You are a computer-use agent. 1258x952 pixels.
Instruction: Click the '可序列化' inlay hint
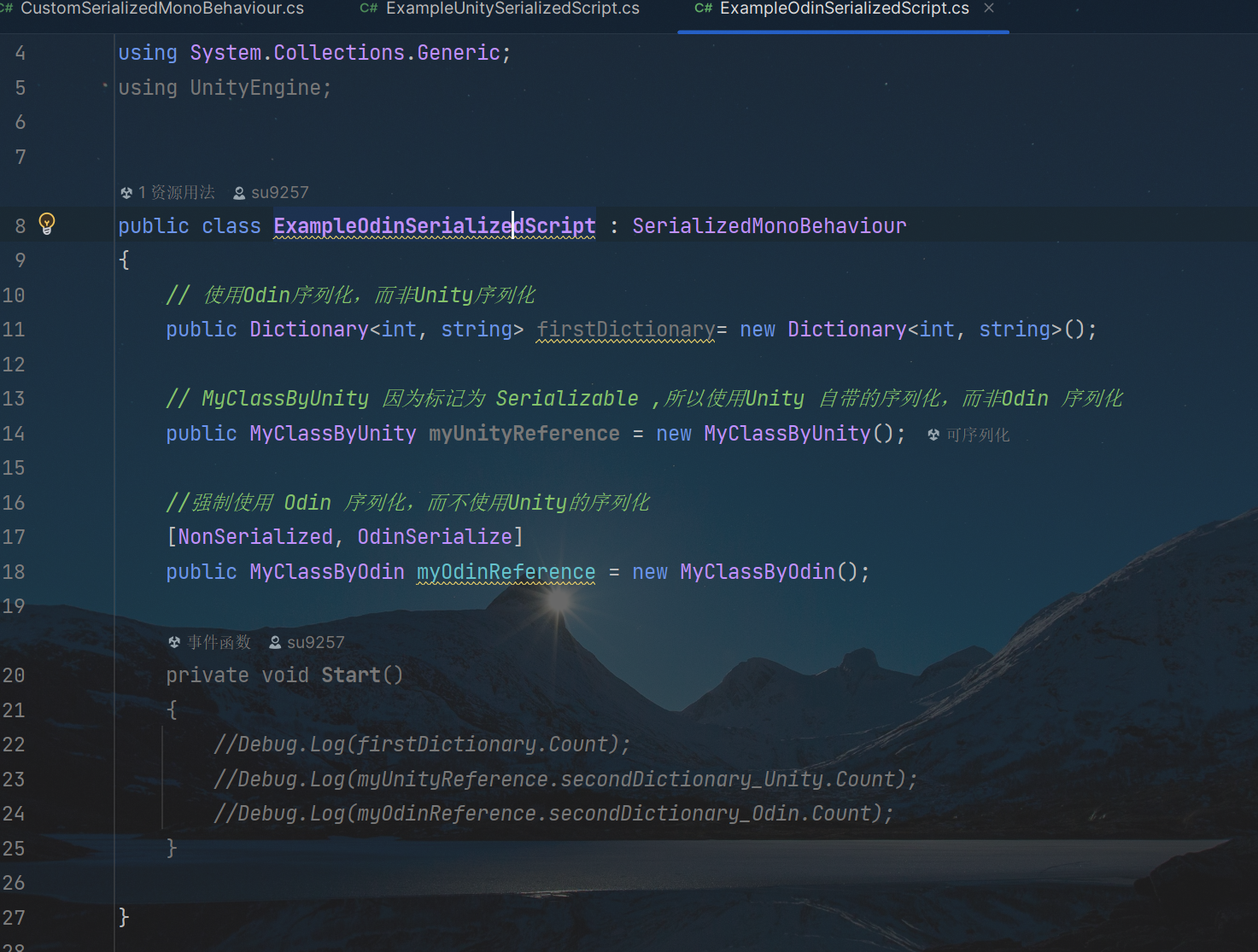[978, 435]
